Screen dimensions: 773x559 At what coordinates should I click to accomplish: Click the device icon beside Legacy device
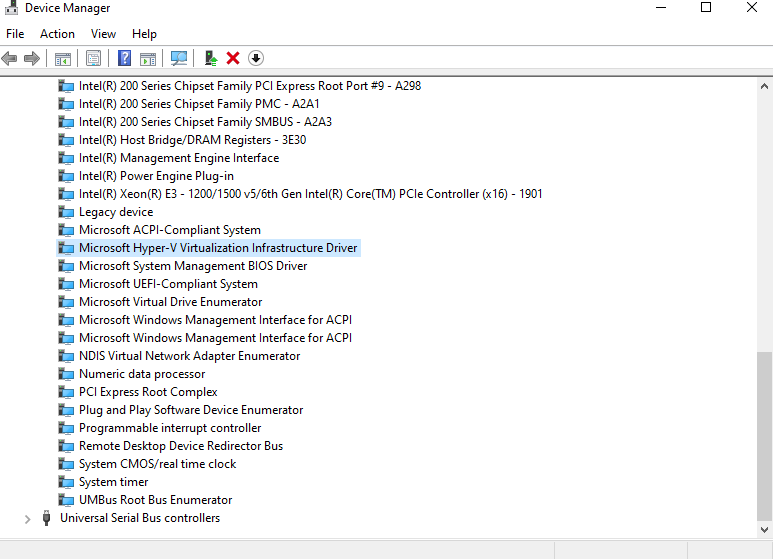66,212
